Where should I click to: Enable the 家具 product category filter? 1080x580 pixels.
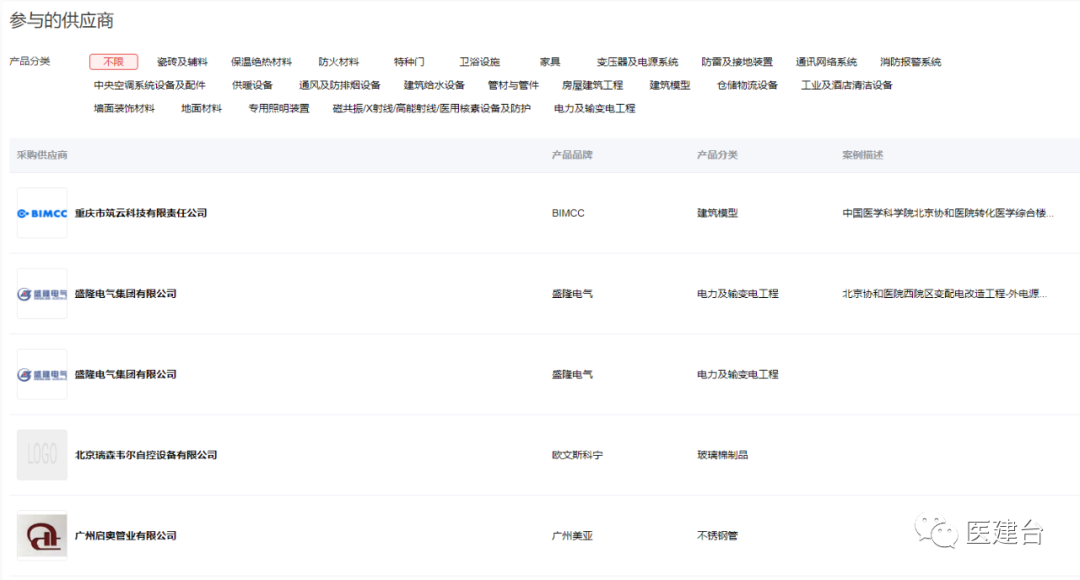[x=548, y=61]
